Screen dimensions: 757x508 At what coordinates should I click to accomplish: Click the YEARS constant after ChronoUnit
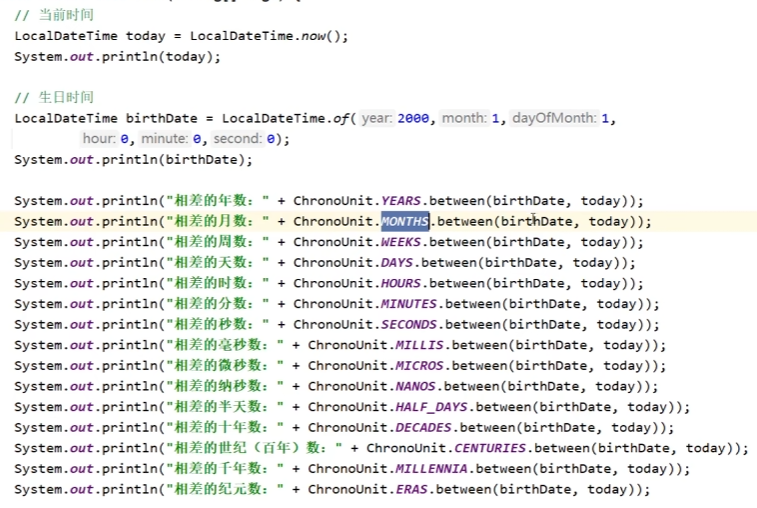pos(401,200)
